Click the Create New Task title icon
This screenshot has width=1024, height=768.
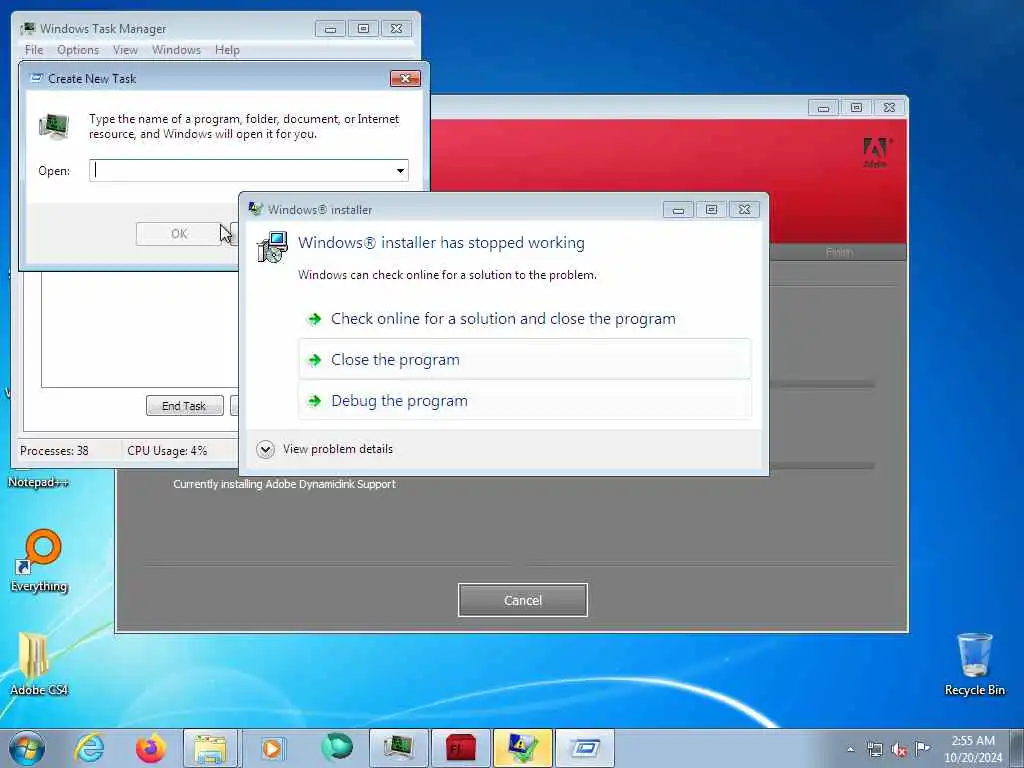pyautogui.click(x=37, y=78)
